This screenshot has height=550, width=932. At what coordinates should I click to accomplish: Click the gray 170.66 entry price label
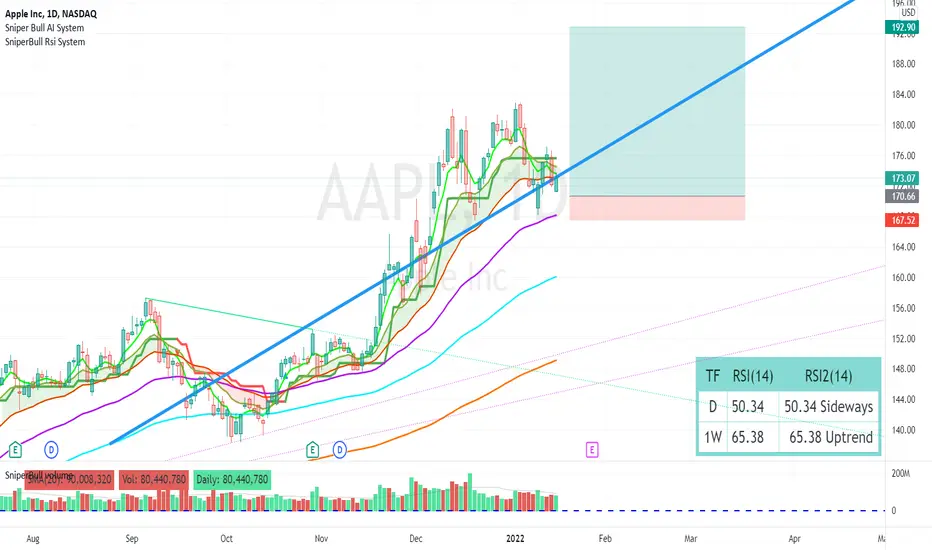point(902,196)
